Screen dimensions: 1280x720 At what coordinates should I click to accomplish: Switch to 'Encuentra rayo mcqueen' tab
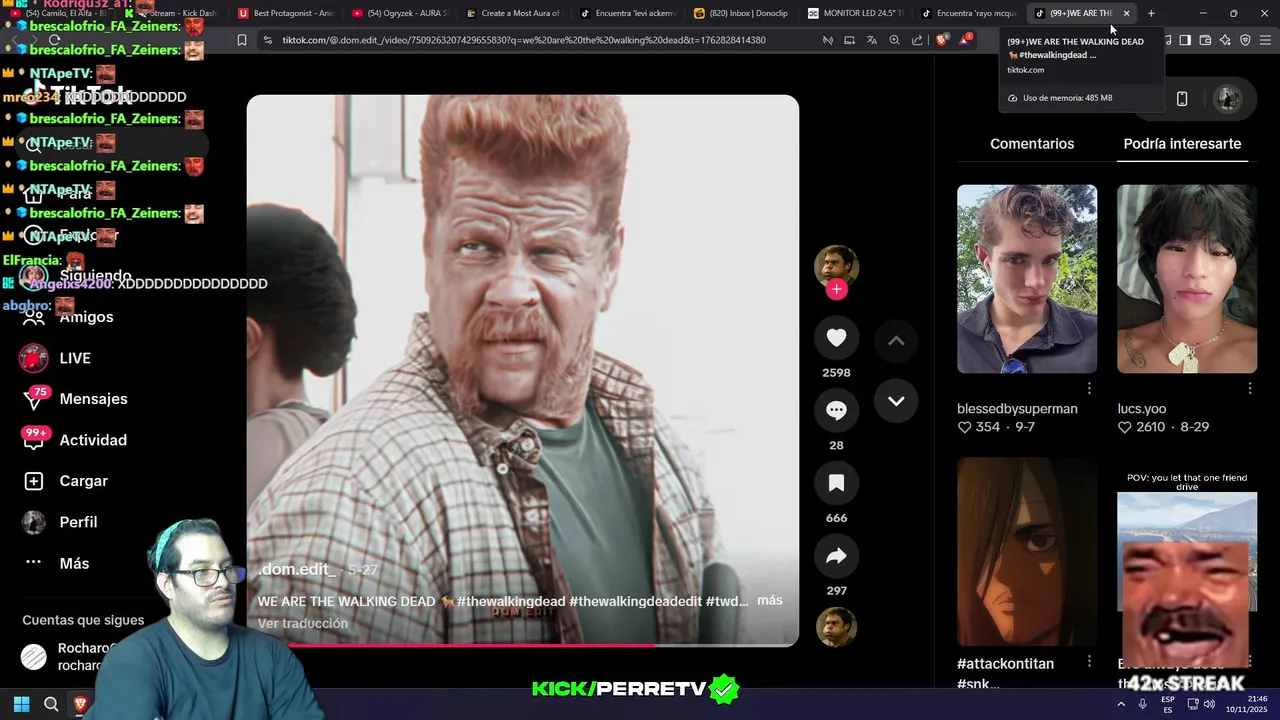coord(970,13)
